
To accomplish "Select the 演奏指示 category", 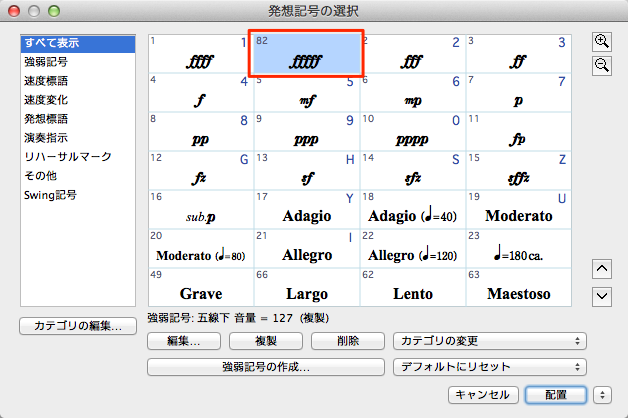I will coord(78,138).
